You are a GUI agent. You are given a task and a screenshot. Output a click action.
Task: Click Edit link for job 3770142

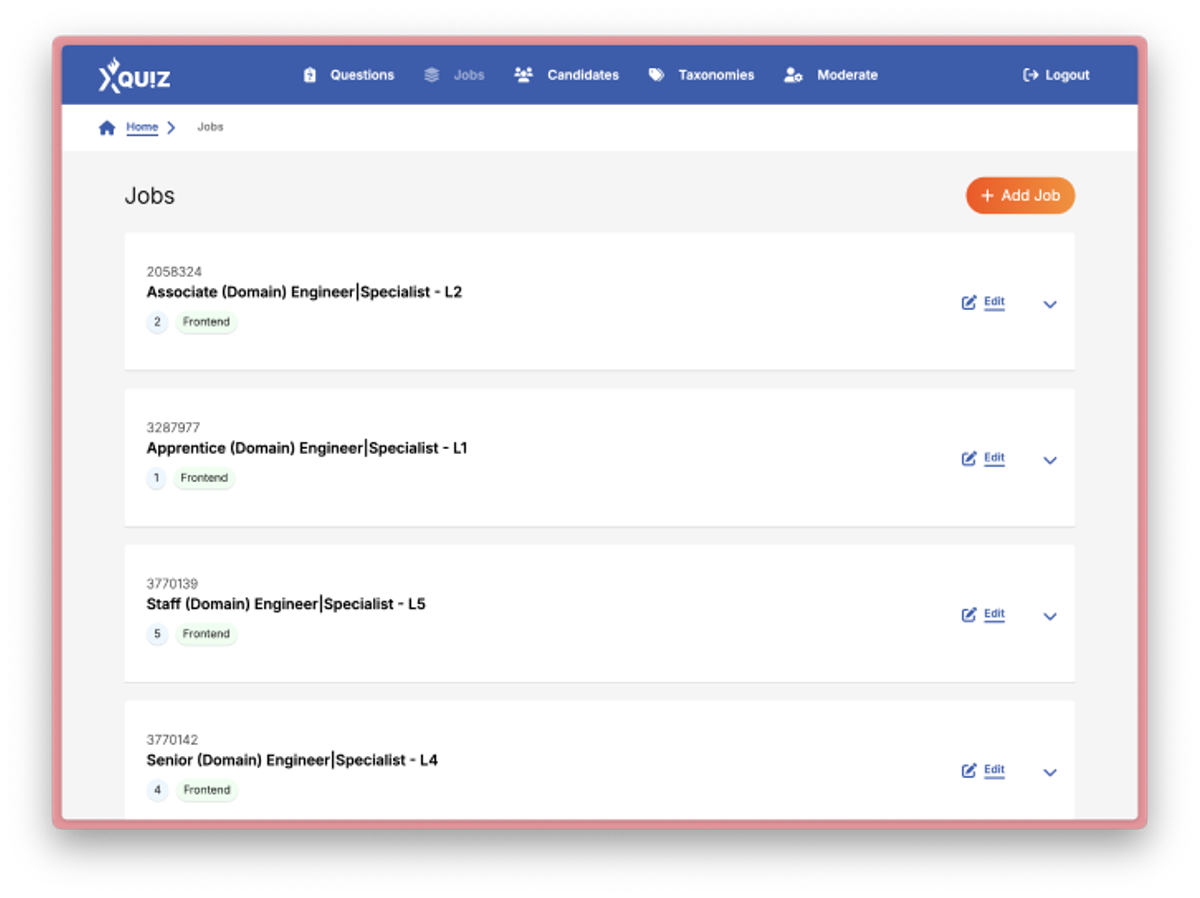(994, 770)
